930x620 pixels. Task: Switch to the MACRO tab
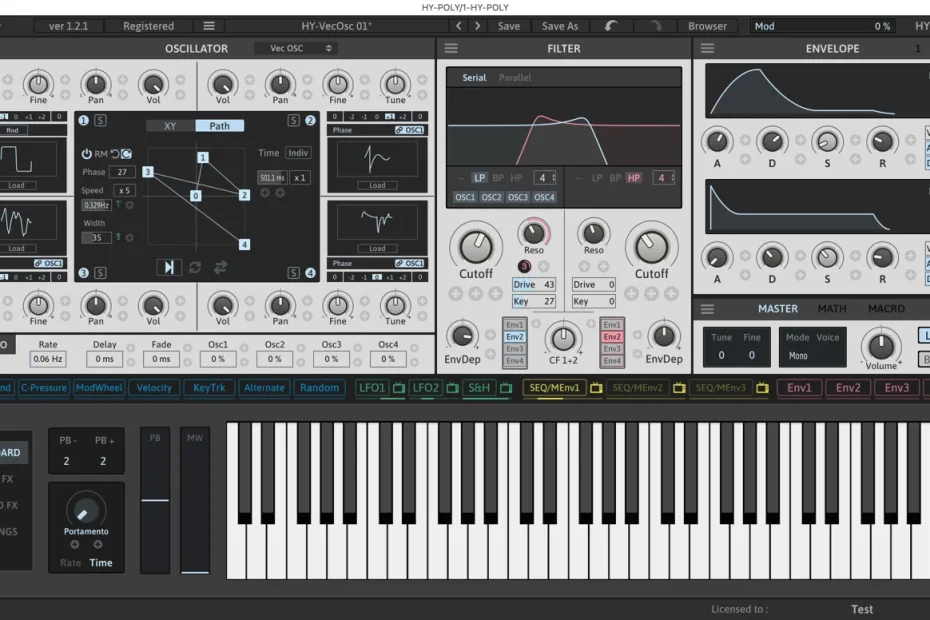tap(886, 309)
